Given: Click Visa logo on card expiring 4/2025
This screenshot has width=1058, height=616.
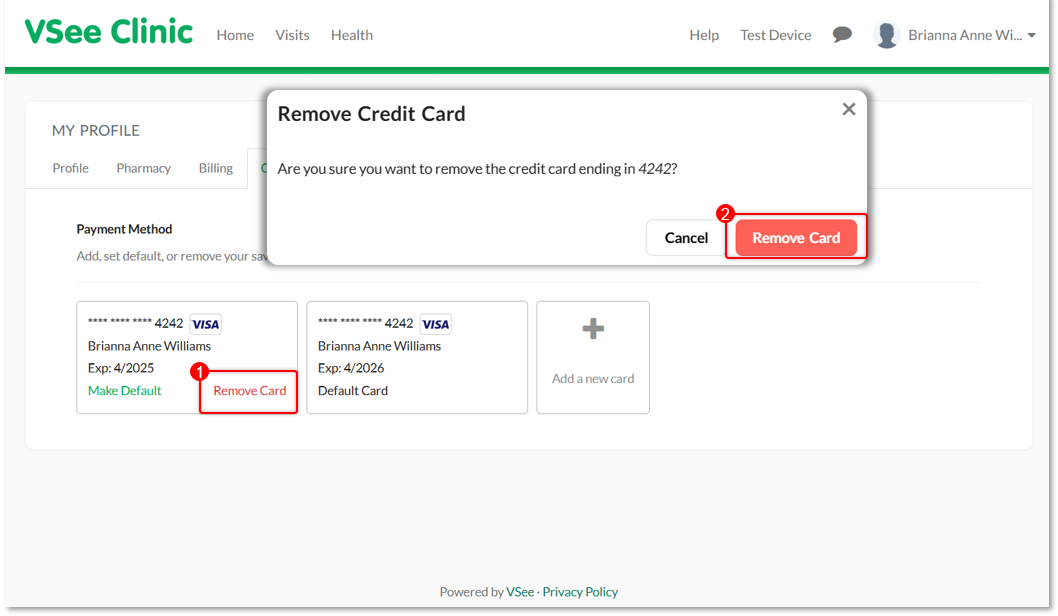Looking at the screenshot, I should point(205,324).
